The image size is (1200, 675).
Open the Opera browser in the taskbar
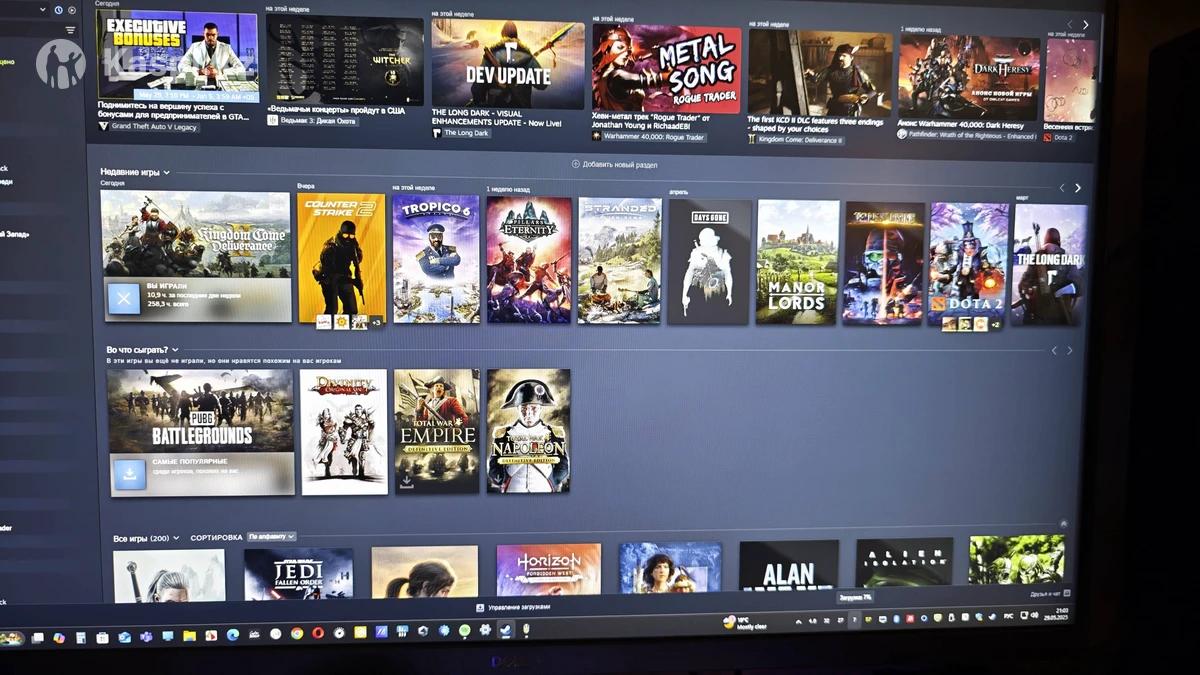click(x=318, y=633)
